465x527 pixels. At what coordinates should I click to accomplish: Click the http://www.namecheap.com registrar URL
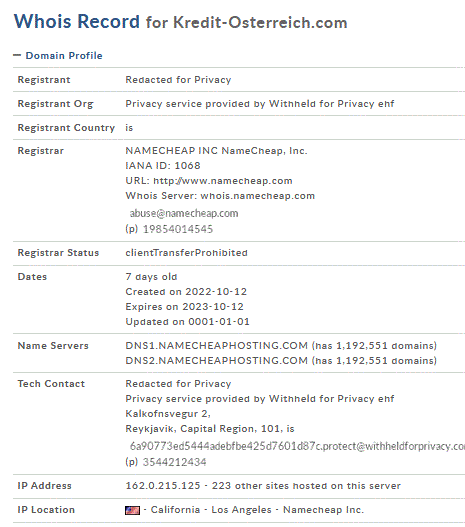(x=223, y=181)
